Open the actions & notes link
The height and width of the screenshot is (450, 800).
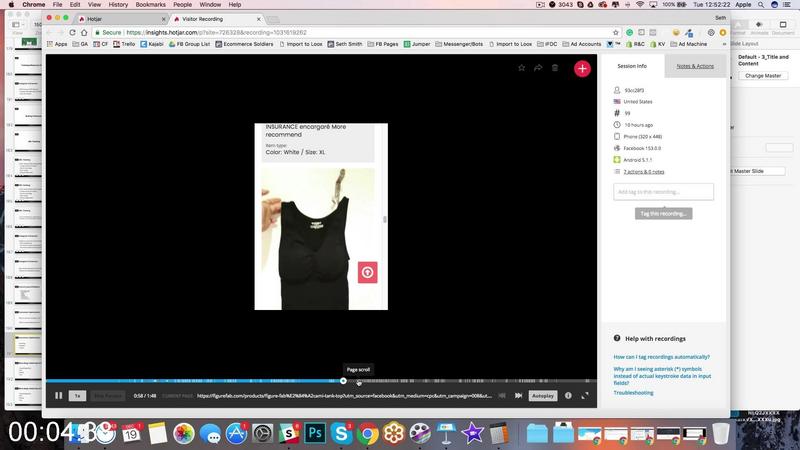pyautogui.click(x=644, y=171)
